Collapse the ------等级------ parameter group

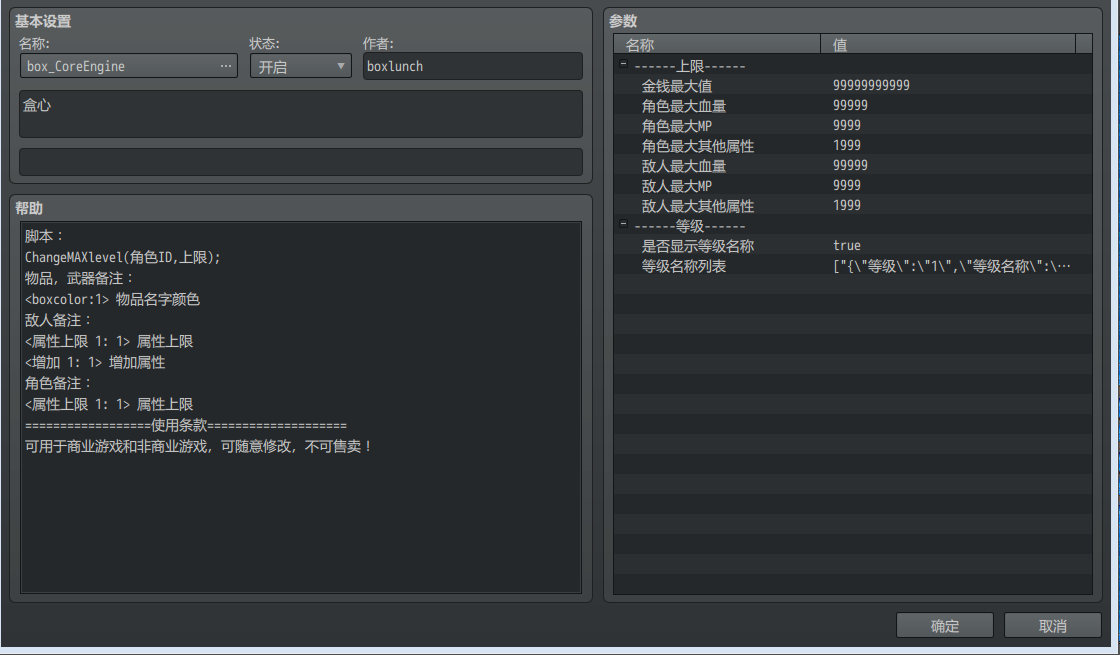point(623,224)
